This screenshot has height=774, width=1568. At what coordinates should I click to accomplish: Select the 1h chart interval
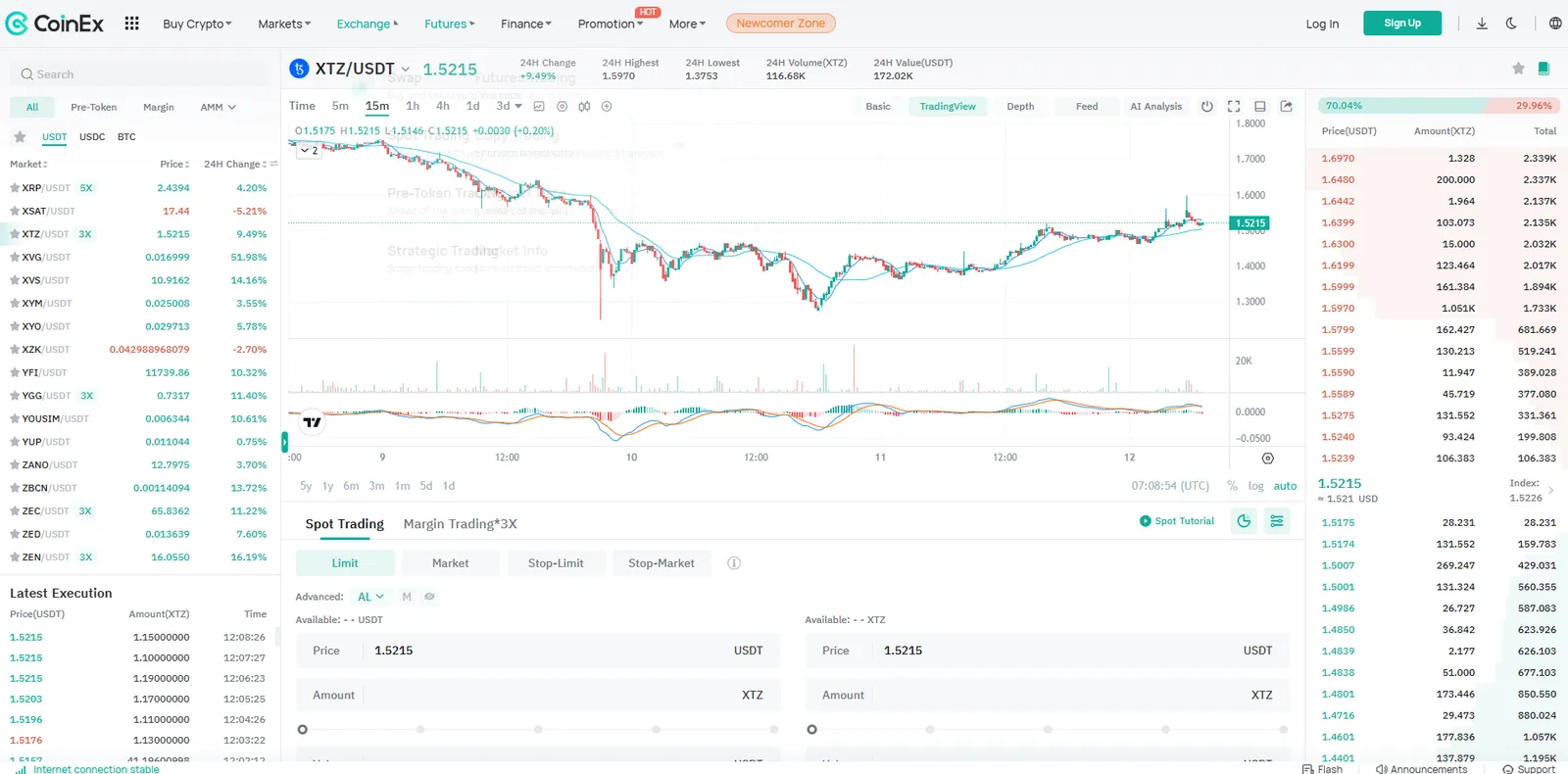413,106
